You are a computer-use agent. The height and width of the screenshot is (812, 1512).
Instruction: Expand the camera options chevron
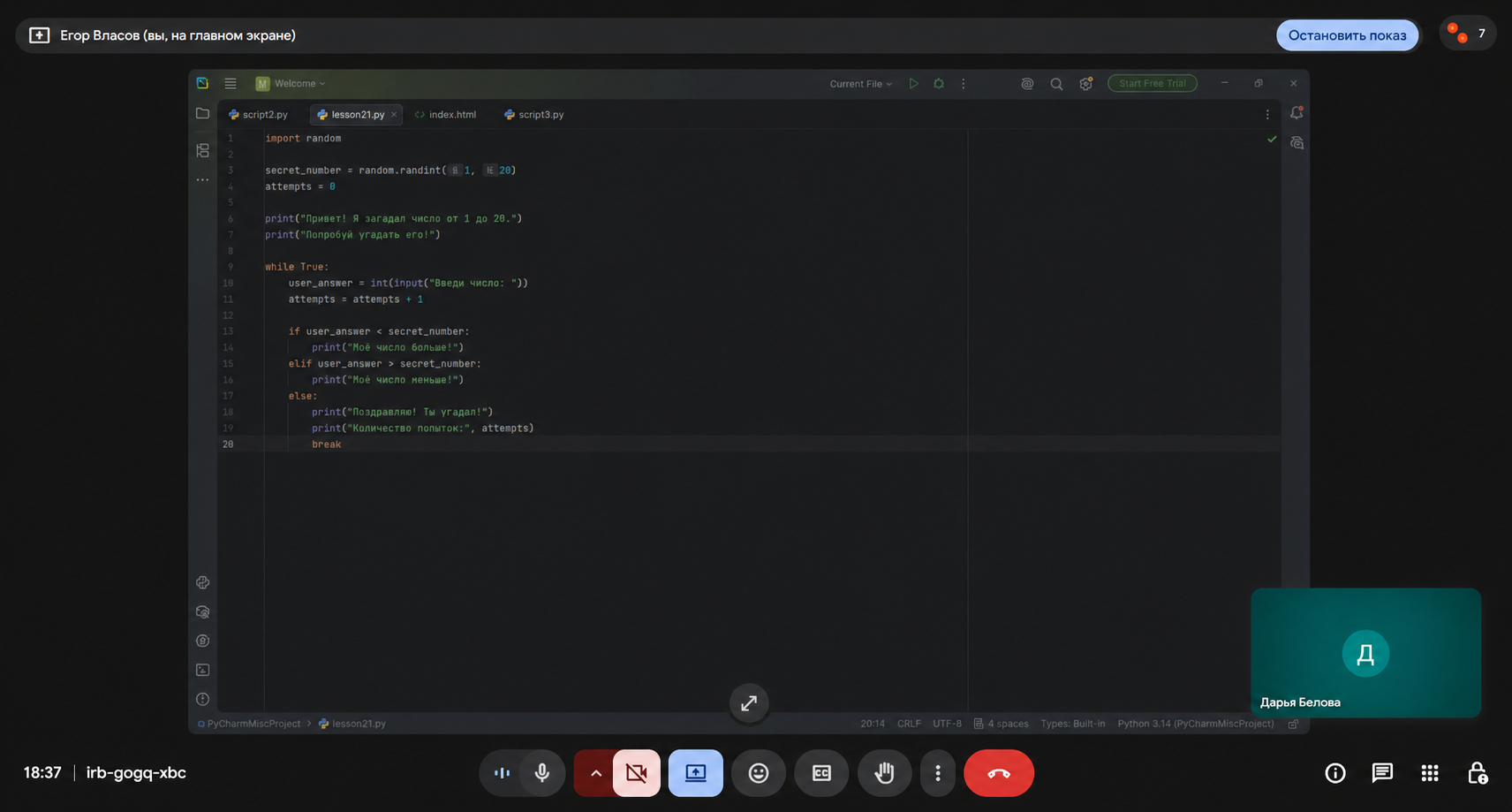pos(595,773)
